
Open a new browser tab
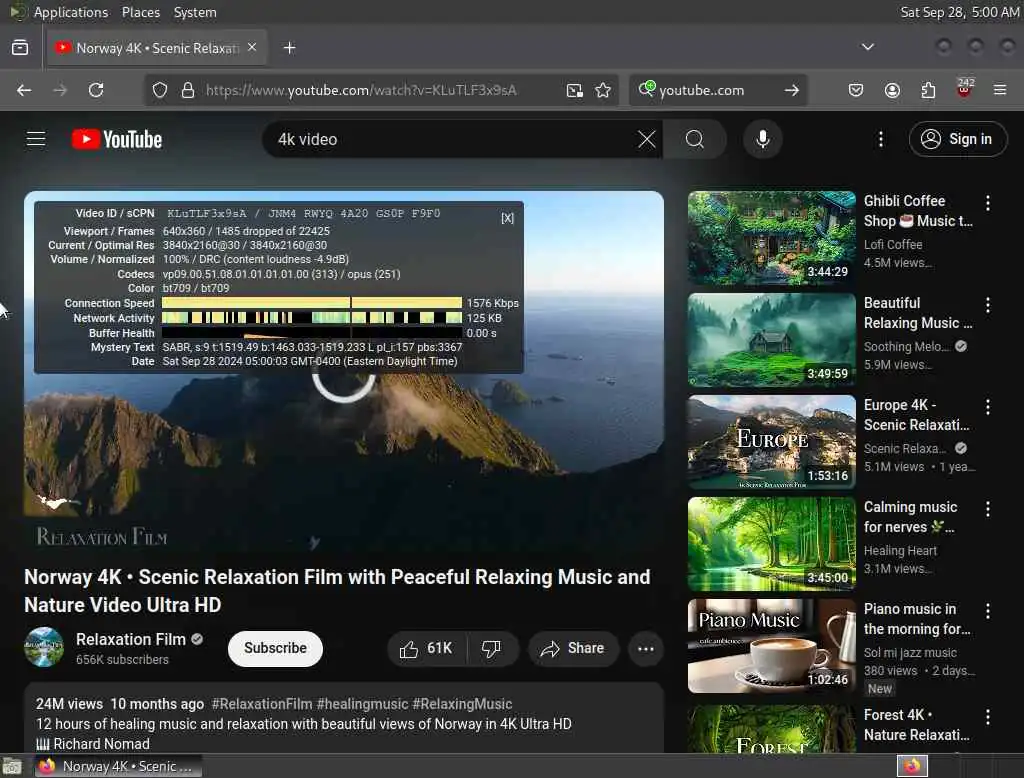(x=289, y=48)
